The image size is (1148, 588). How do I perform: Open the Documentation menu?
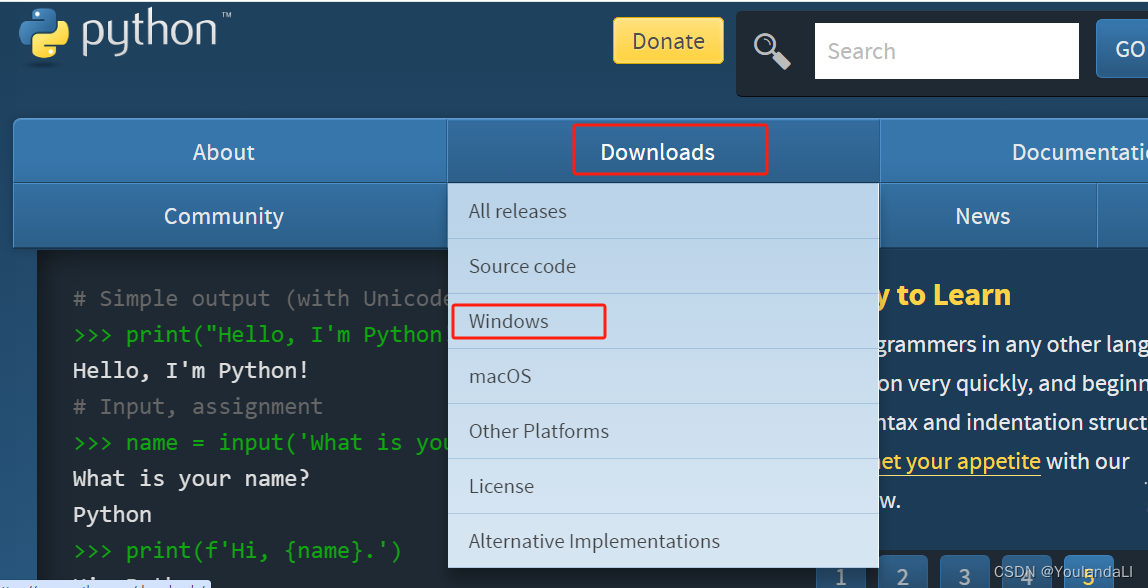(x=1079, y=151)
